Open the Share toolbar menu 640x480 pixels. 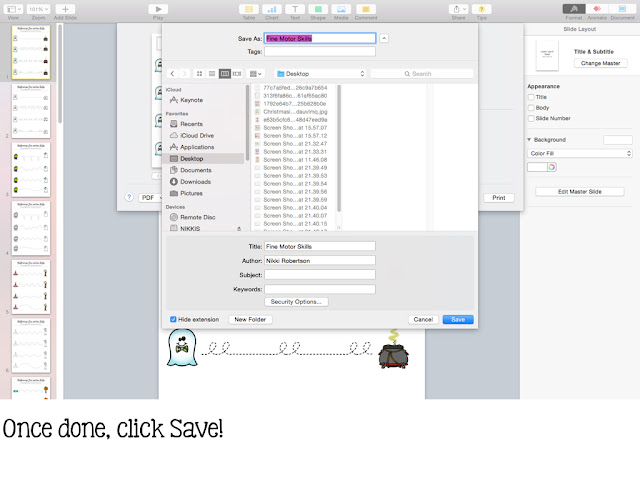(x=458, y=9)
